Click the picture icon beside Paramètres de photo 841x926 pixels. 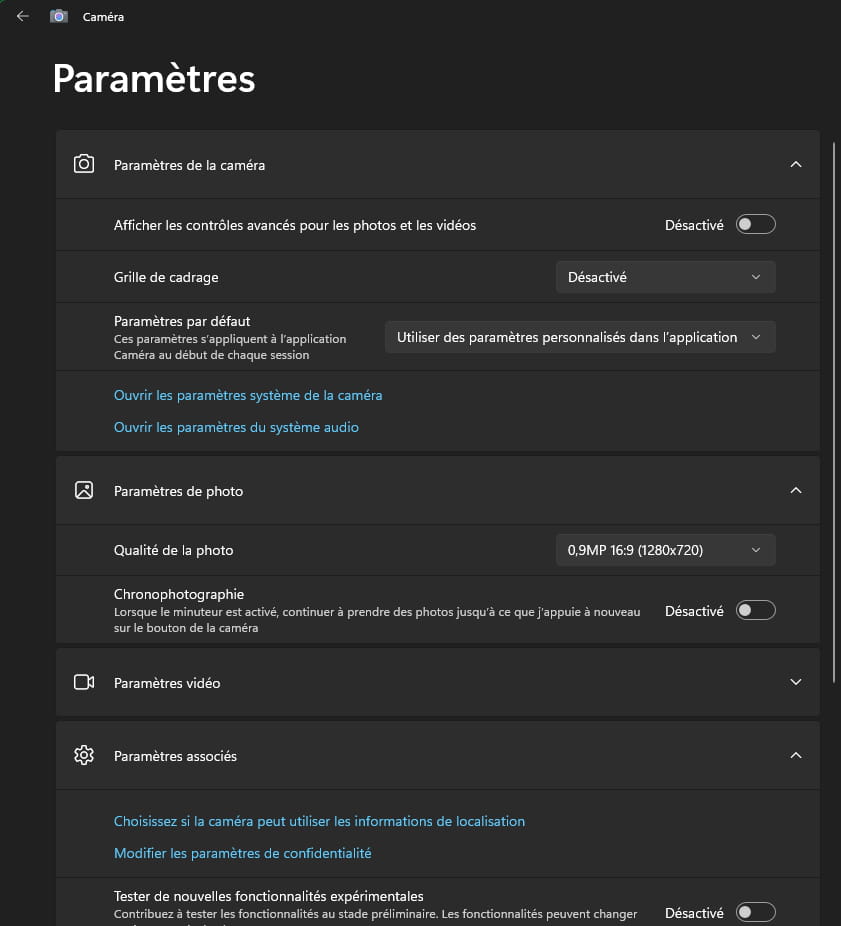[x=84, y=490]
